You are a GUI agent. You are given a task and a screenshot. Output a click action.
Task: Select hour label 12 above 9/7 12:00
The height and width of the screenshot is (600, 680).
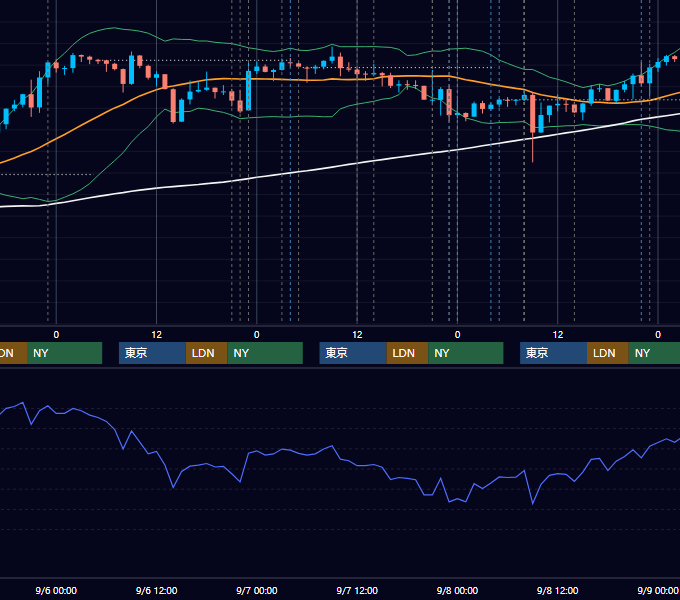(357, 335)
